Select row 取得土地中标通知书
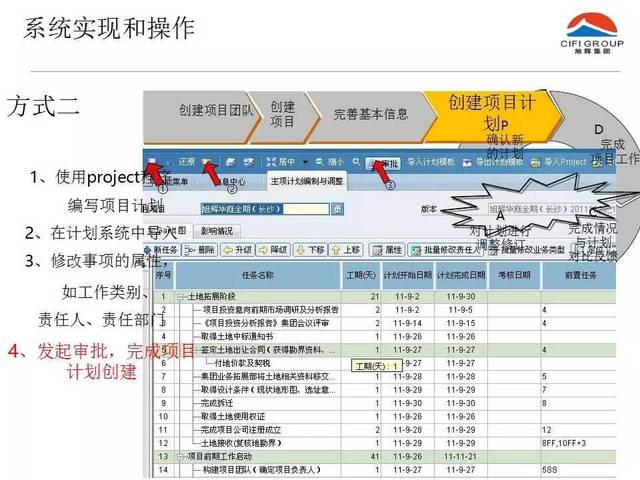Screen dimensions: 640x480 point(384,337)
